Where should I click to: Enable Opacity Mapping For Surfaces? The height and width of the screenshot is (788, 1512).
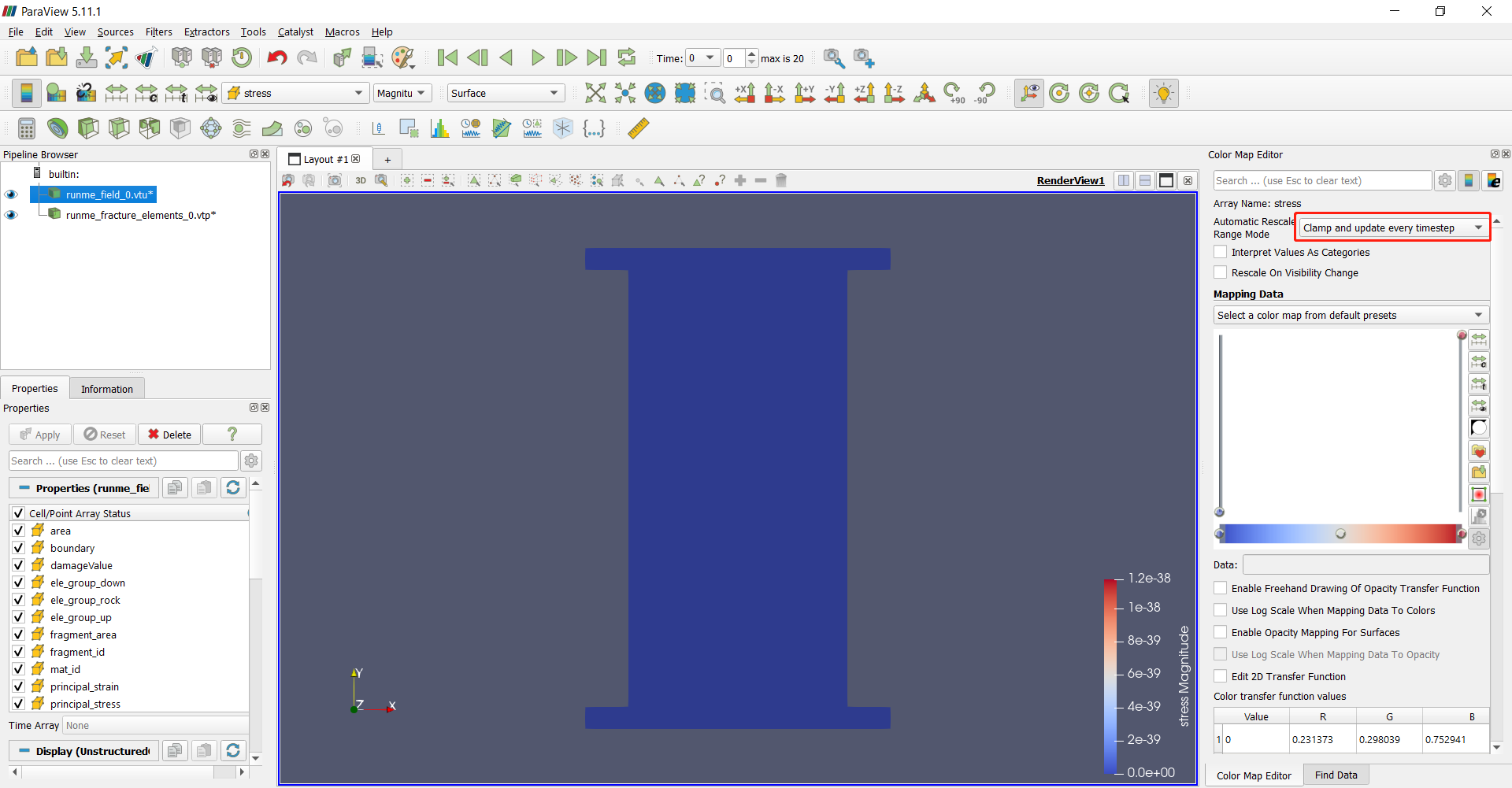(x=1221, y=632)
